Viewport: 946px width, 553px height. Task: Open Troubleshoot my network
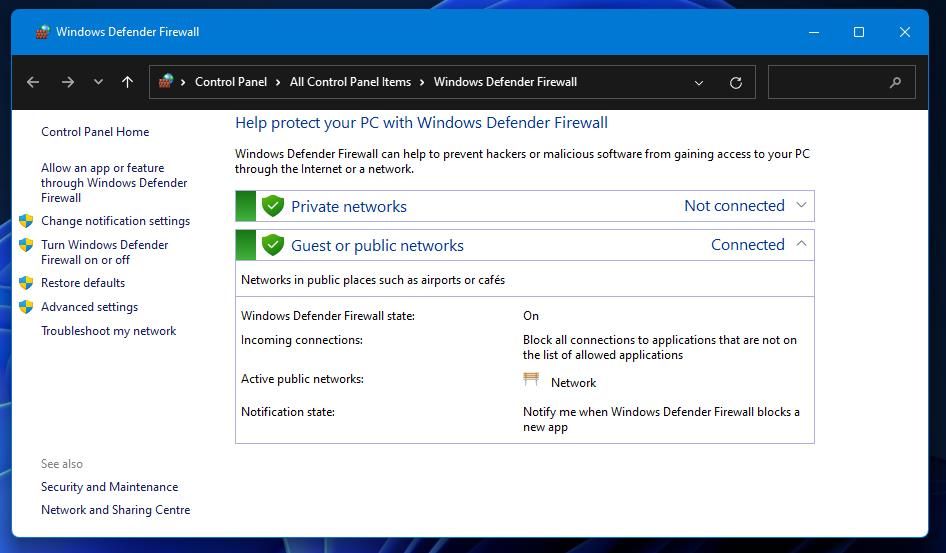point(109,331)
